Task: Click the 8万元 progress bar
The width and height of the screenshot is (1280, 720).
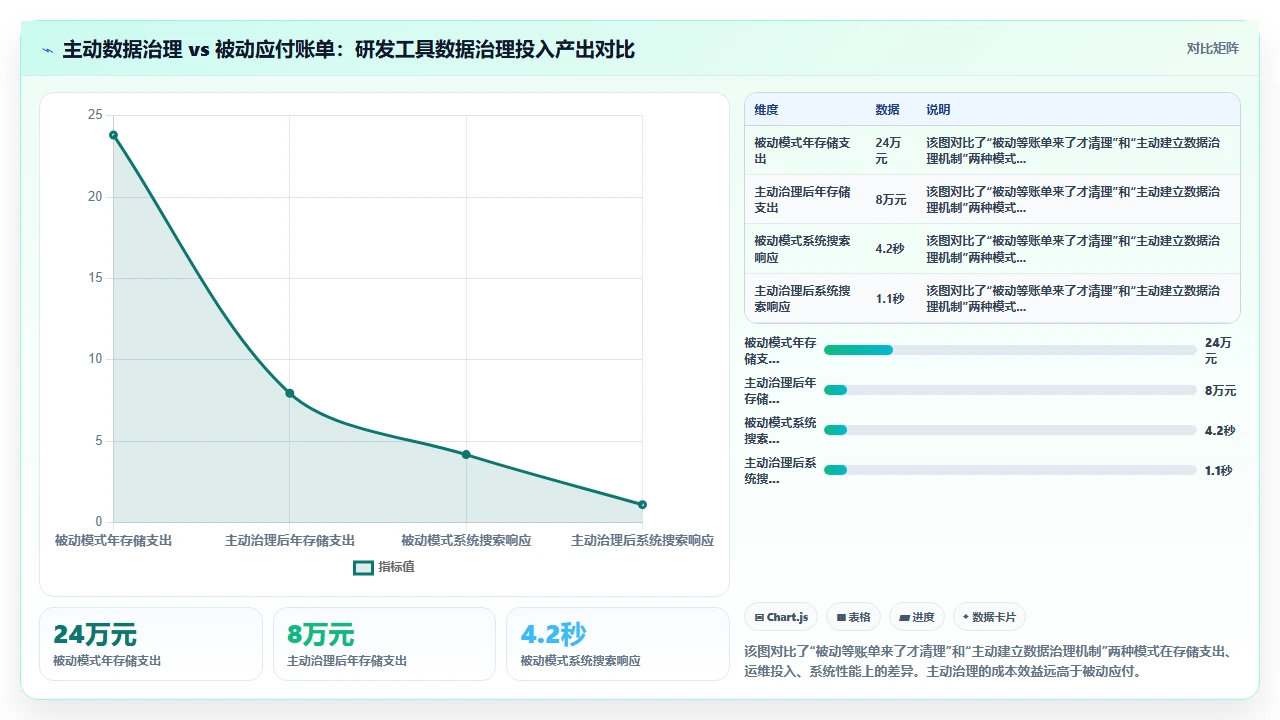Action: [1010, 390]
